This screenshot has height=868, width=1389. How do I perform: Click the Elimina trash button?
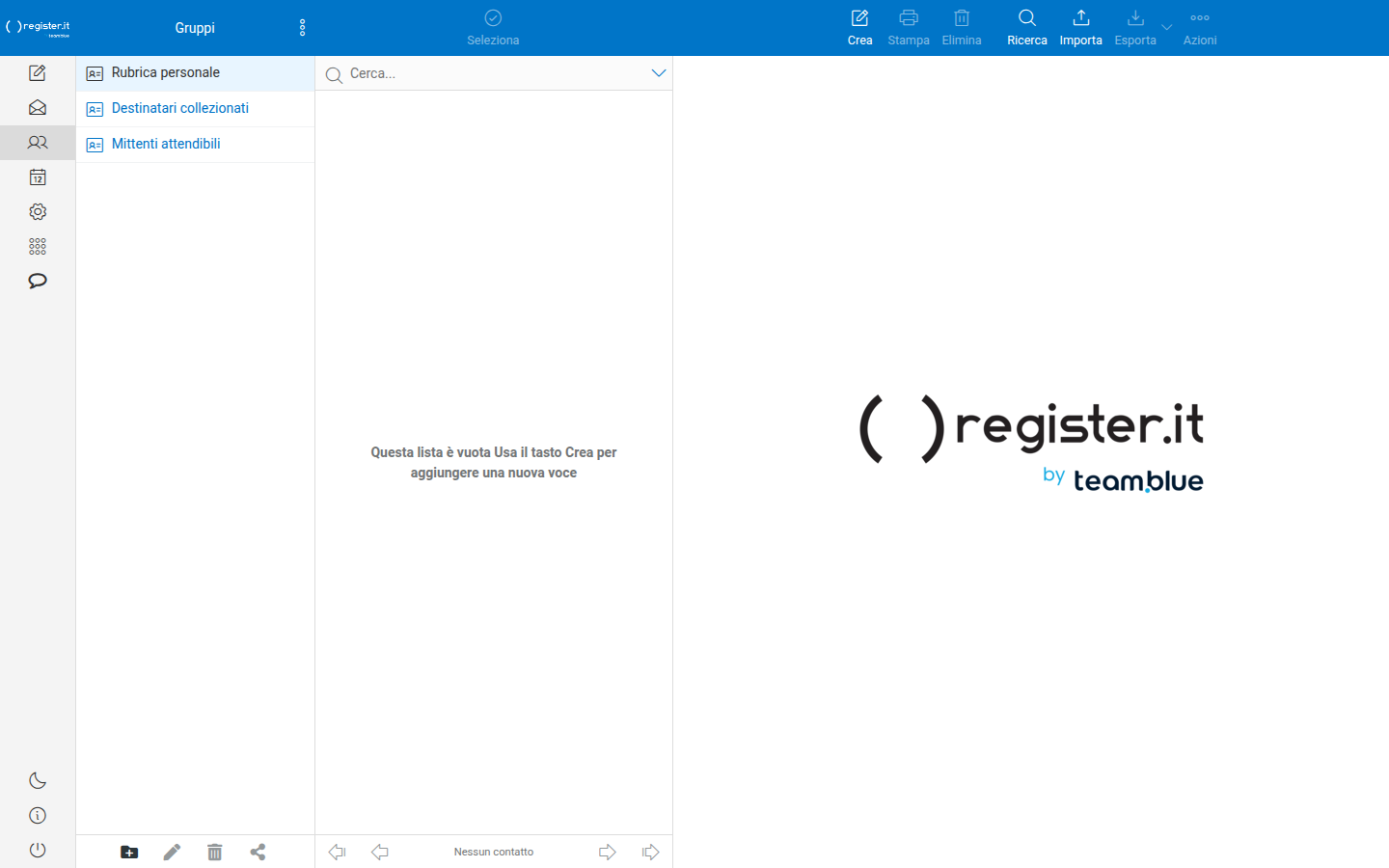[962, 28]
